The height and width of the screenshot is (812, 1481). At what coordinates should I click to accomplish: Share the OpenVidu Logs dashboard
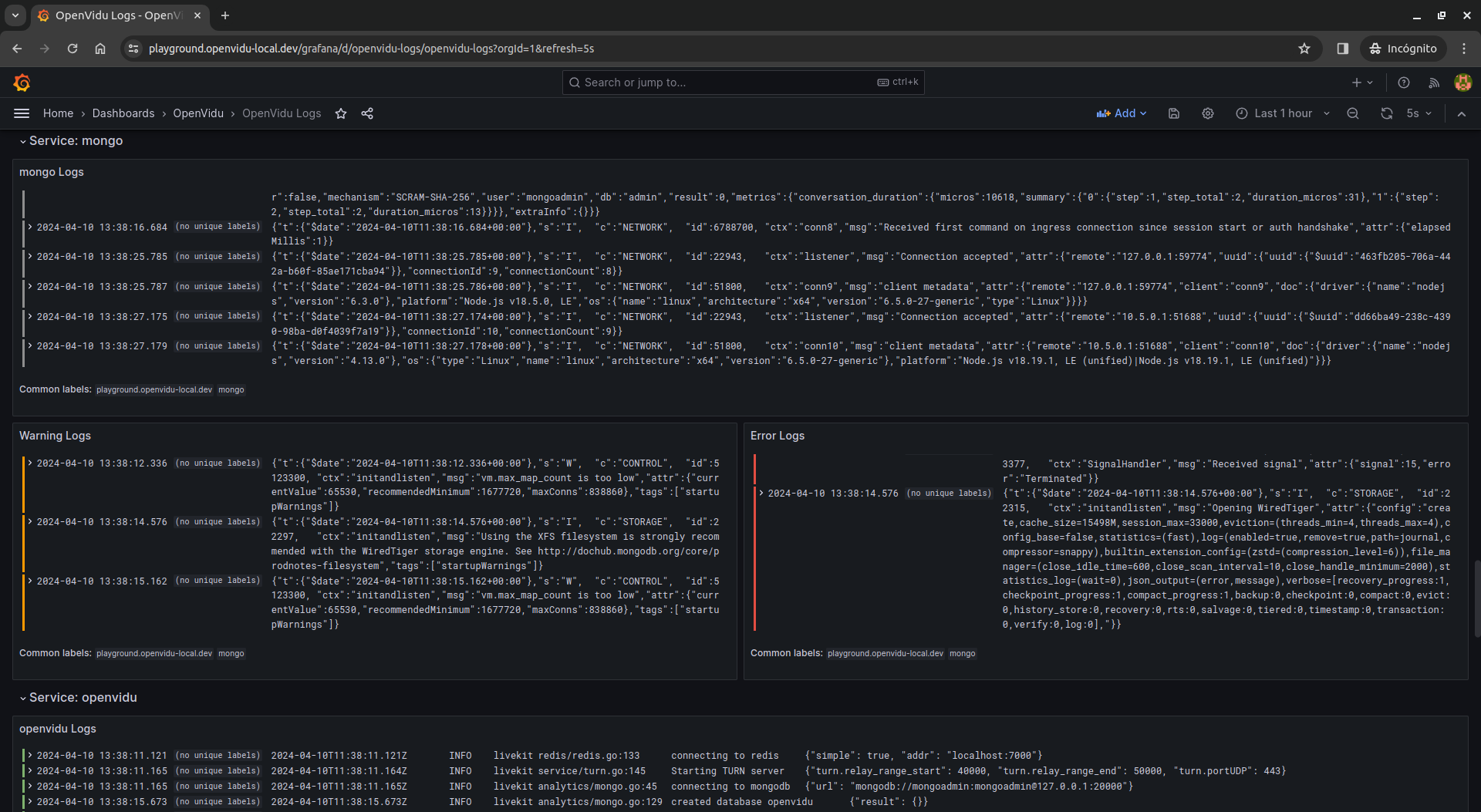(x=367, y=113)
